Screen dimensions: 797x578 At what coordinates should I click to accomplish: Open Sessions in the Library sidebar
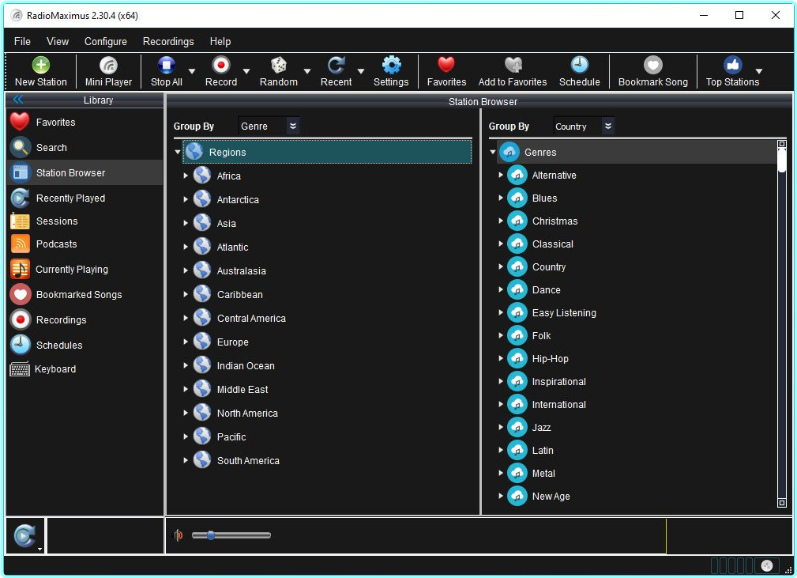pyautogui.click(x=84, y=221)
